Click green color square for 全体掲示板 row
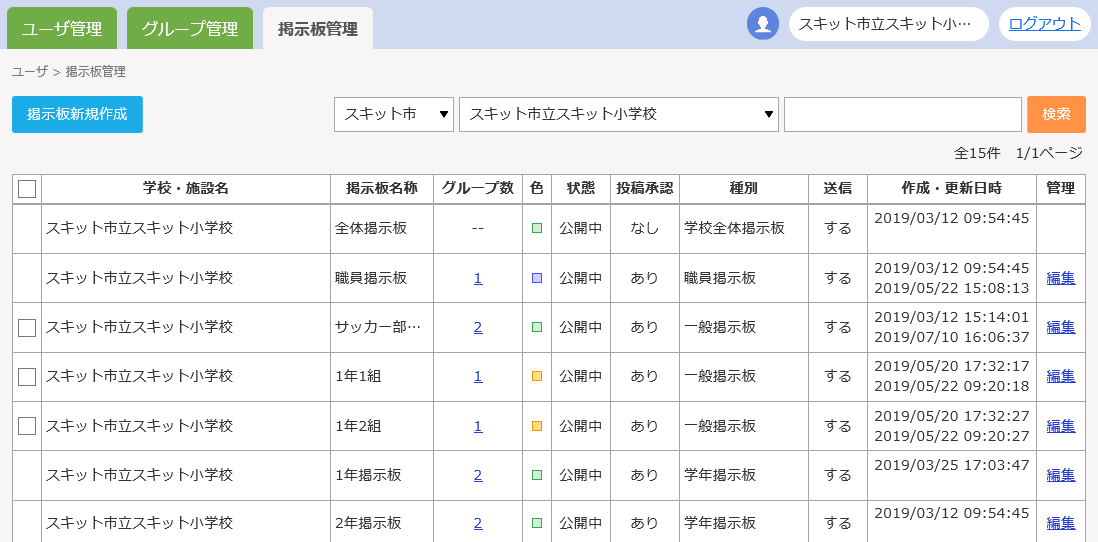Image resolution: width=1098 pixels, height=542 pixels. [537, 228]
